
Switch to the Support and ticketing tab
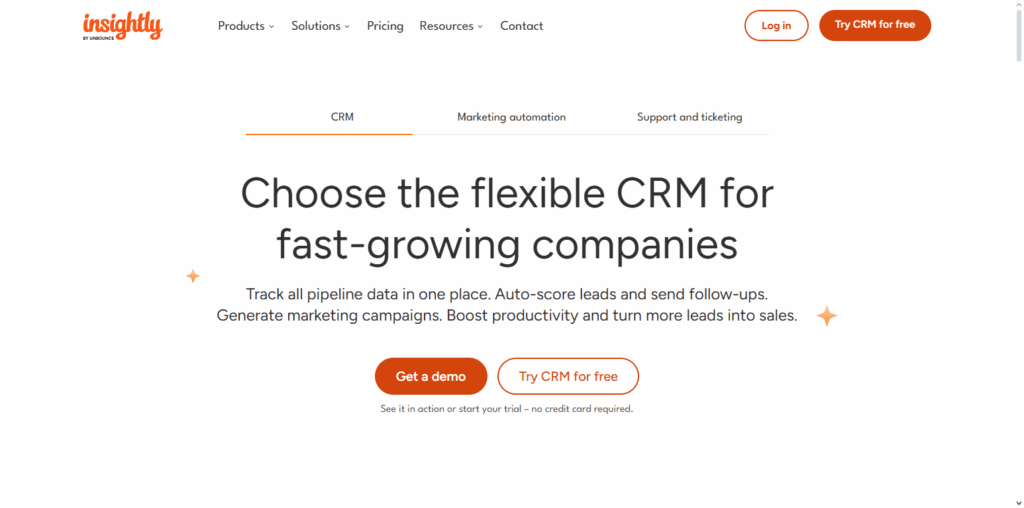click(689, 117)
